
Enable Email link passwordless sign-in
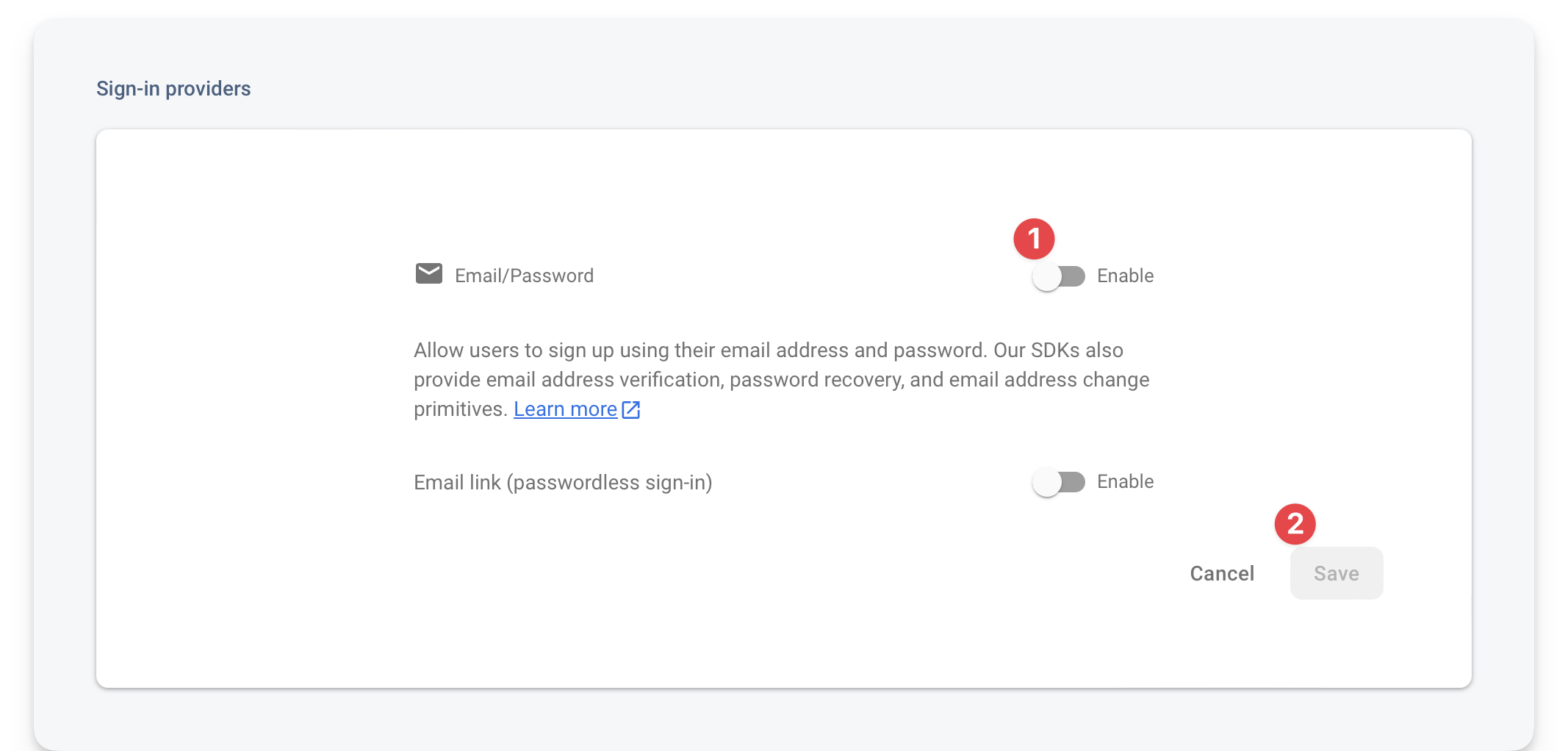(1058, 481)
